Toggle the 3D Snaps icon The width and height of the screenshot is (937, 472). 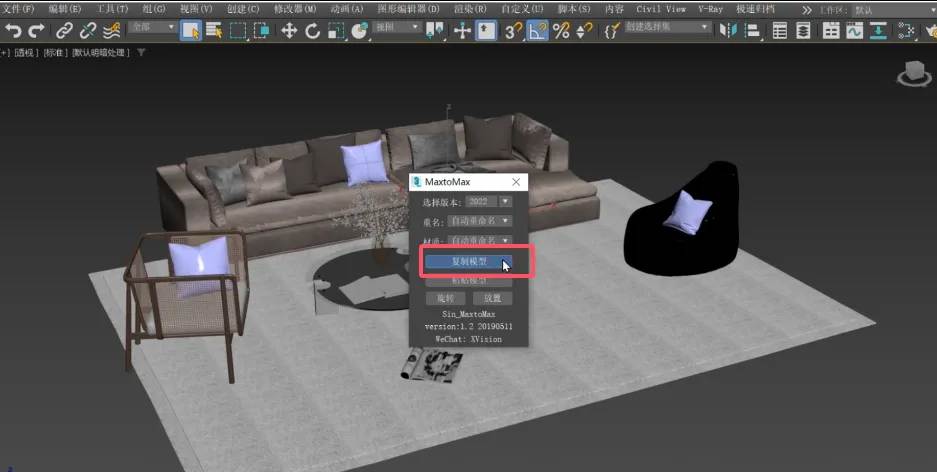click(x=513, y=30)
